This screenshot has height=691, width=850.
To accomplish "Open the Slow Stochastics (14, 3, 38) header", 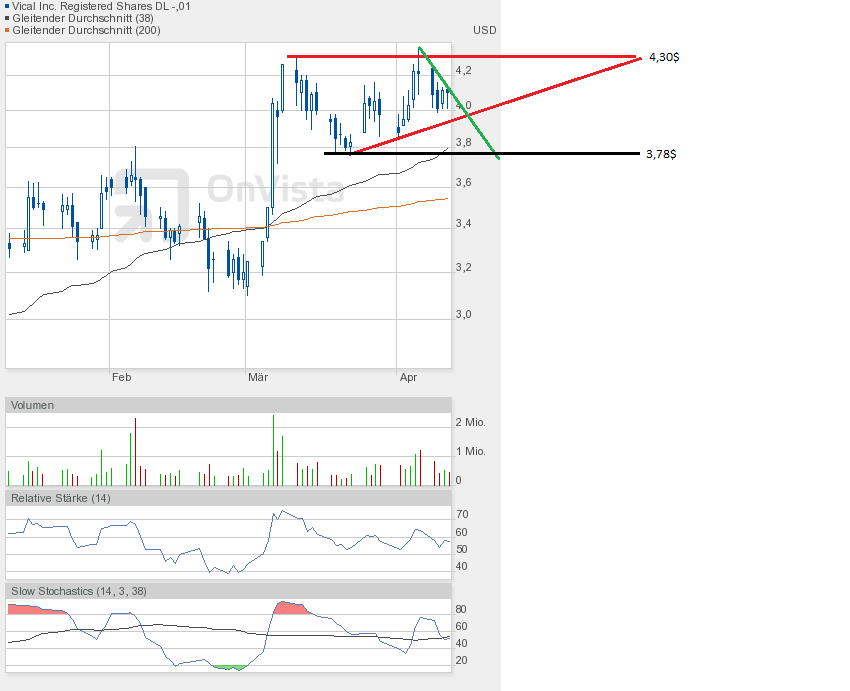I will (x=79, y=591).
